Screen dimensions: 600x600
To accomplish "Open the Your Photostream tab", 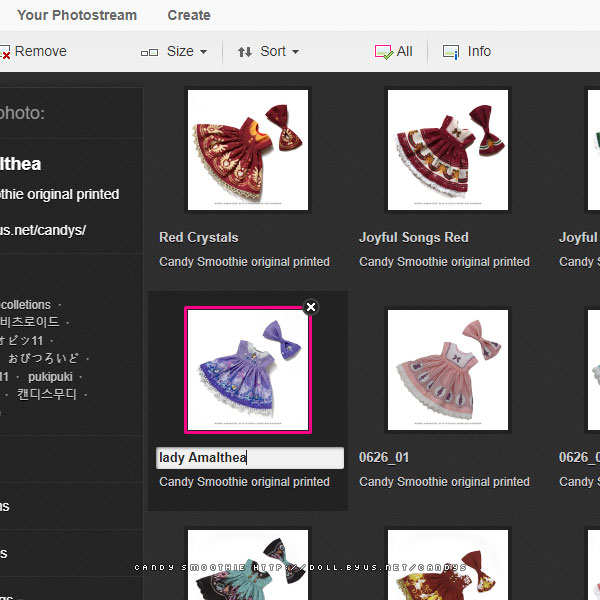I will 77,15.
